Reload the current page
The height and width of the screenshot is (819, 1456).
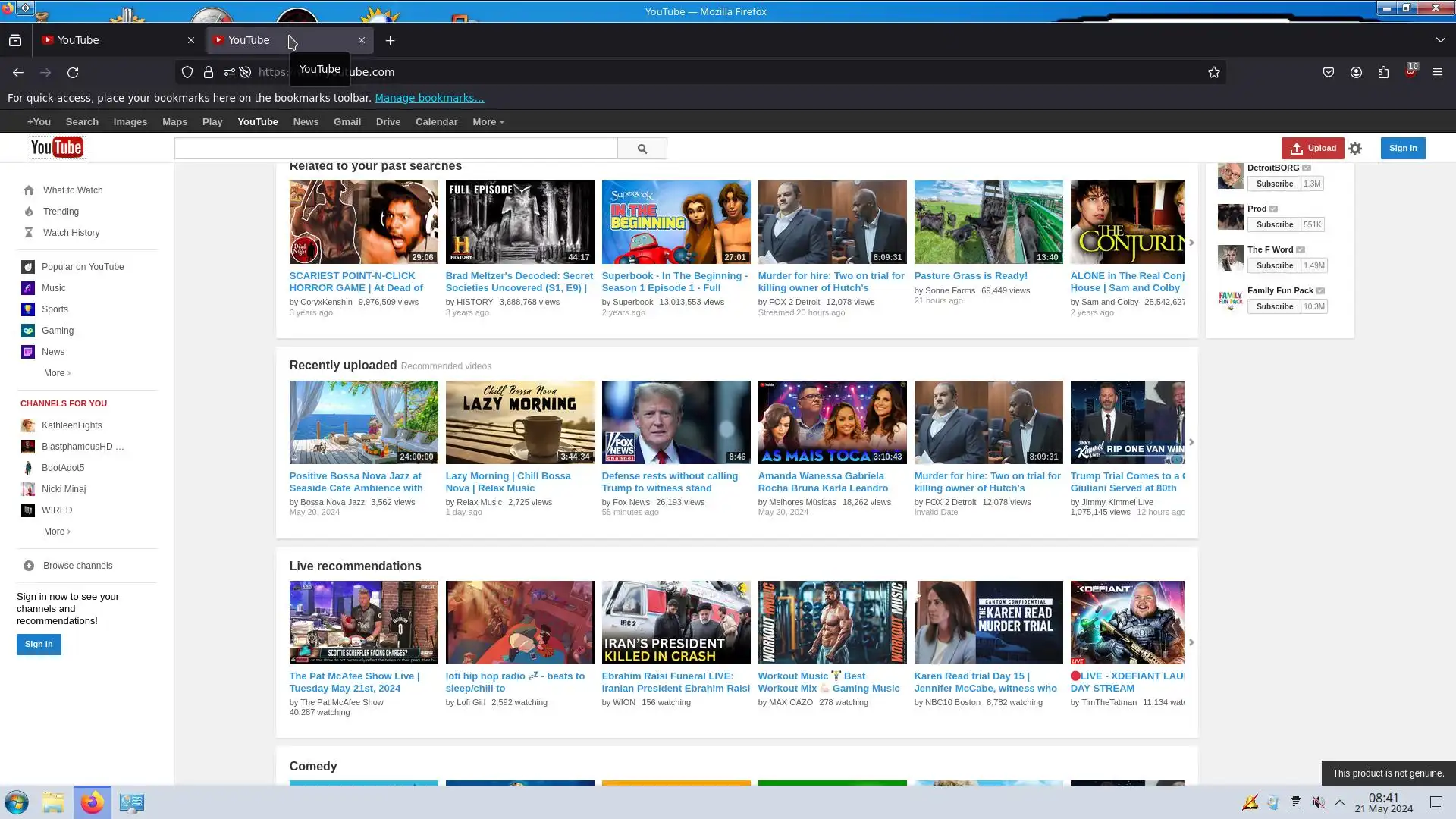tap(73, 72)
